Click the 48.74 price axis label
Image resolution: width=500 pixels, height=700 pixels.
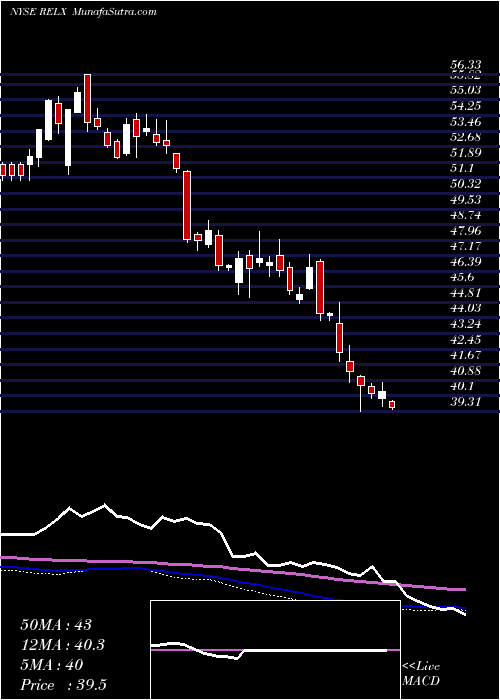(466, 215)
